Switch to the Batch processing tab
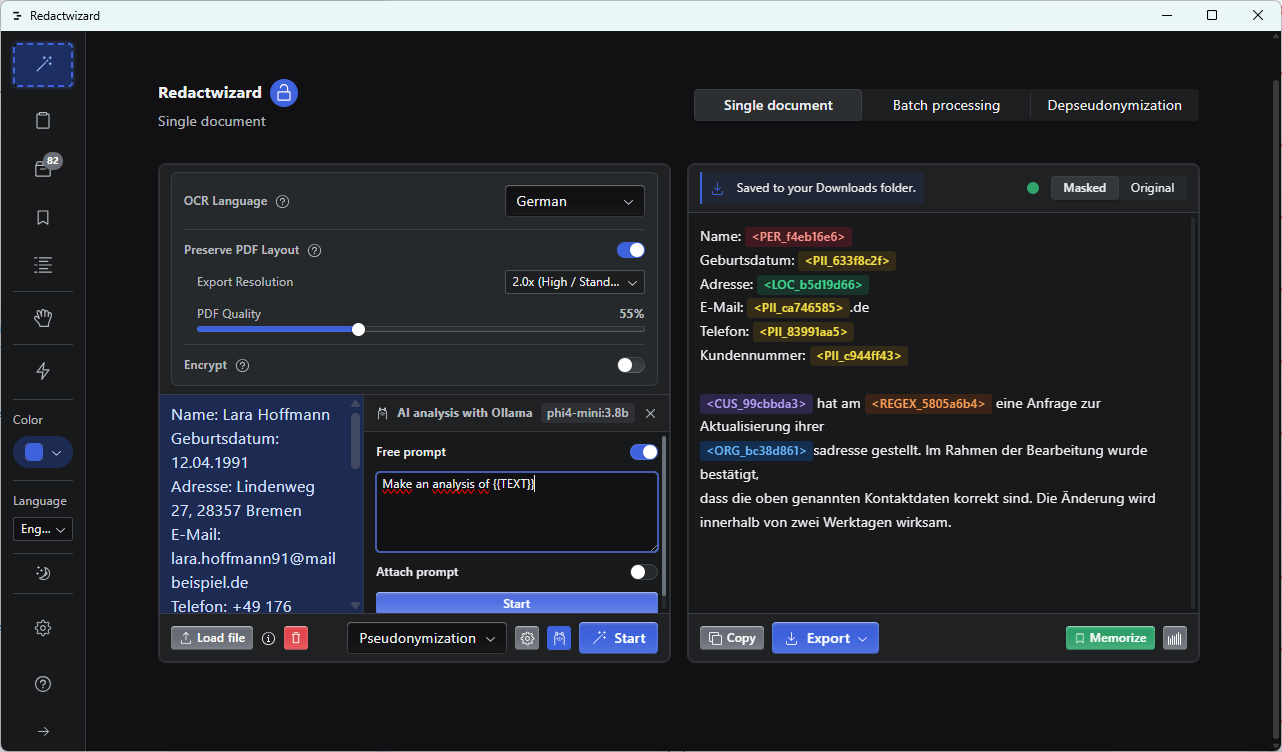Screen dimensions: 1282x752 pyautogui.click(x=946, y=105)
